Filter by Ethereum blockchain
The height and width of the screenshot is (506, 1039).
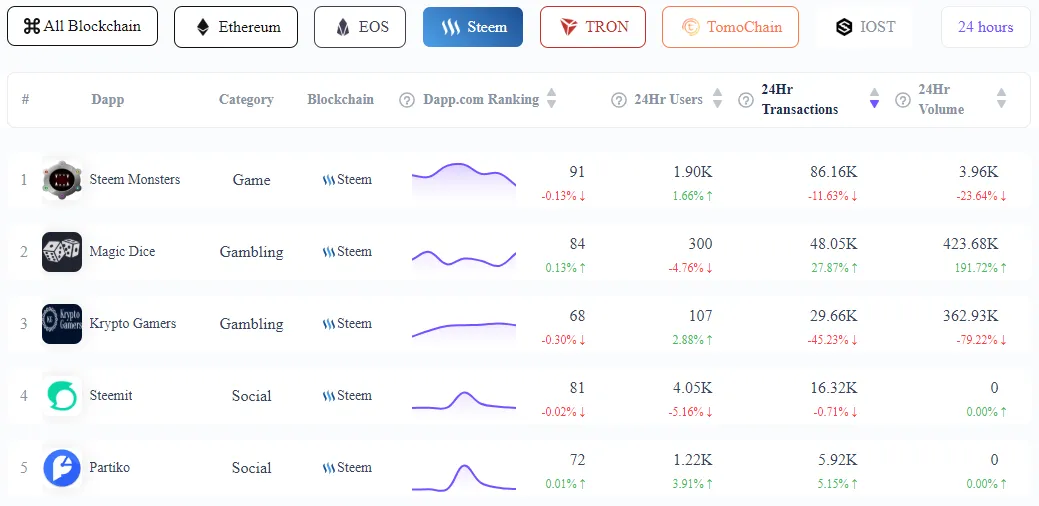click(236, 27)
